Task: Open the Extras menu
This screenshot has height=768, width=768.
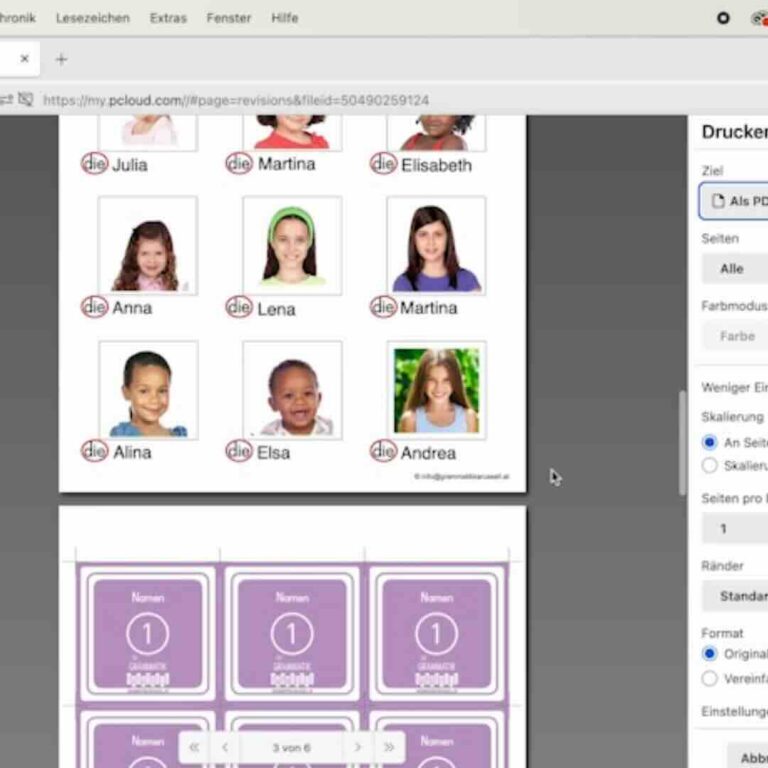Action: 168,18
